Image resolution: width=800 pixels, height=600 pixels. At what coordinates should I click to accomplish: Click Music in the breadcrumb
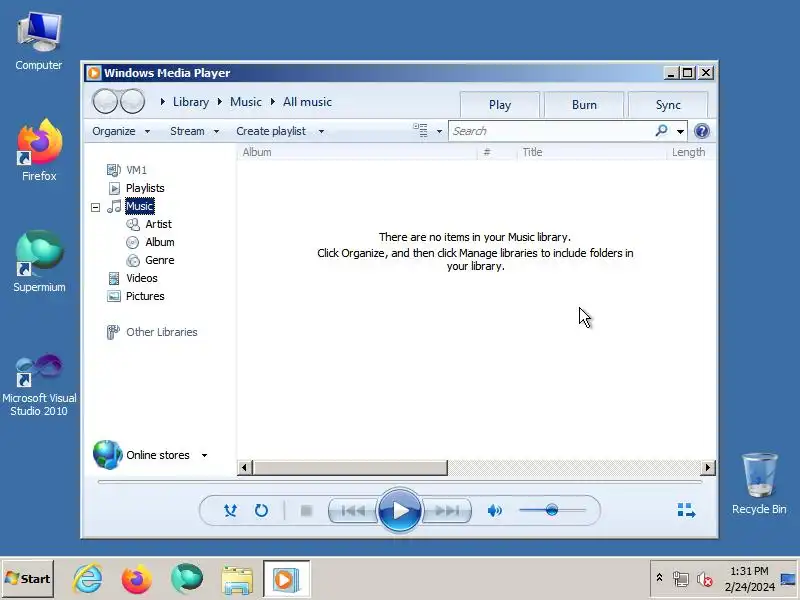point(246,102)
